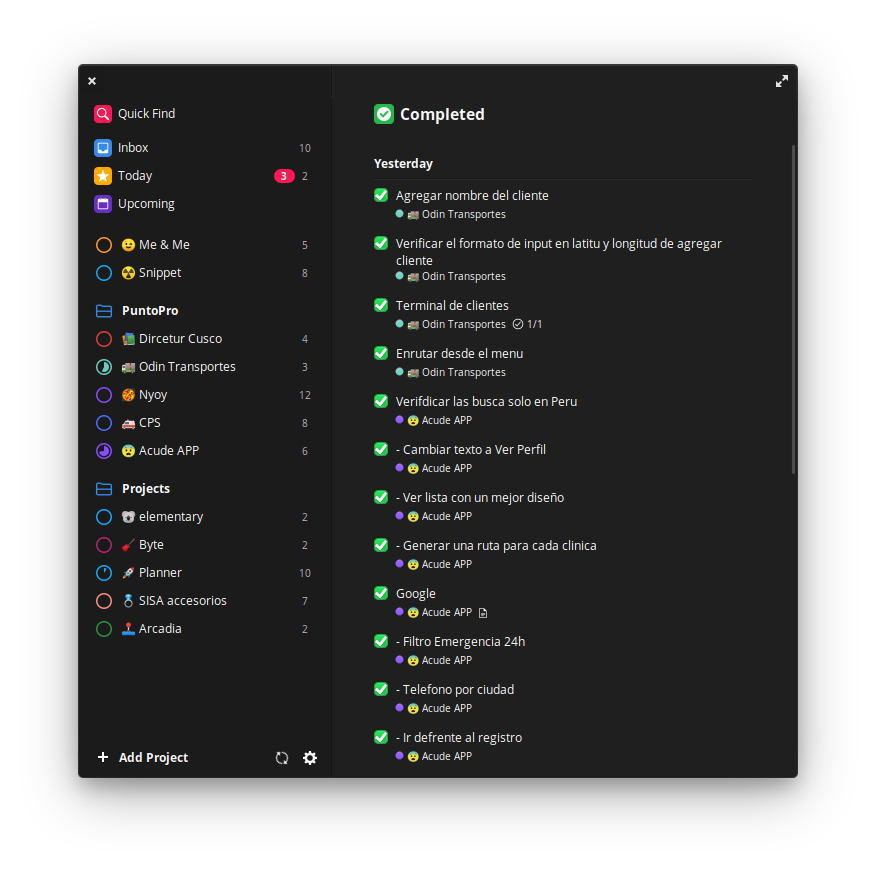Click the note icon on Google task

pos(483,613)
